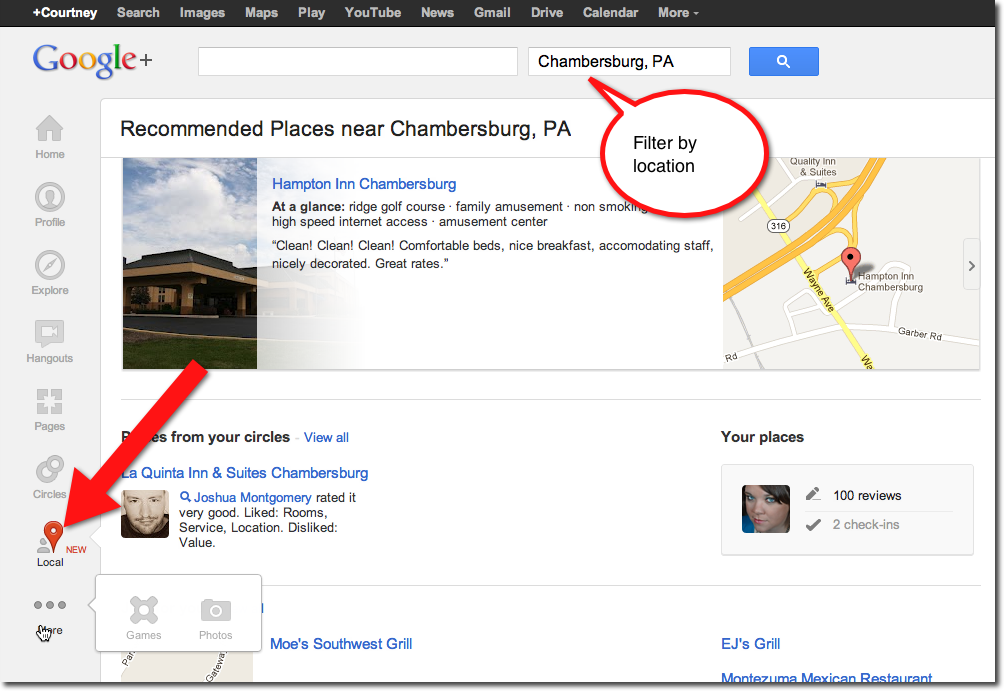Open Photos from the flyout

(215, 618)
